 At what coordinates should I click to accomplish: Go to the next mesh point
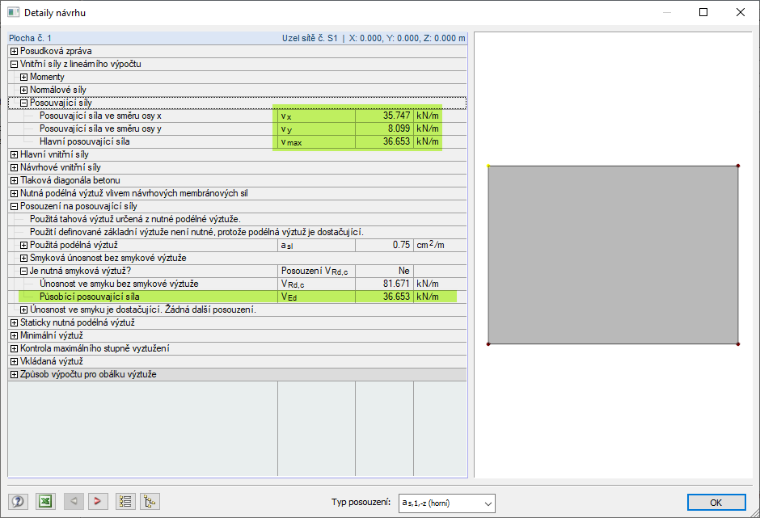97,501
